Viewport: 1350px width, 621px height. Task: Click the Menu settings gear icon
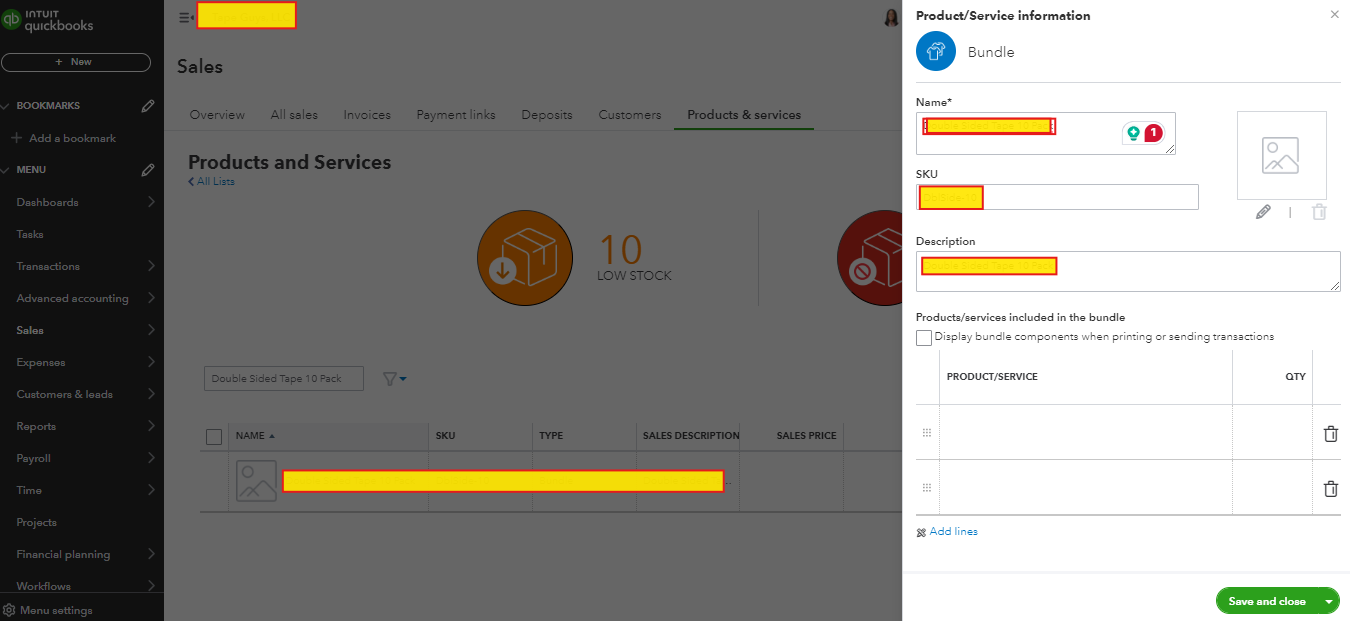10,610
